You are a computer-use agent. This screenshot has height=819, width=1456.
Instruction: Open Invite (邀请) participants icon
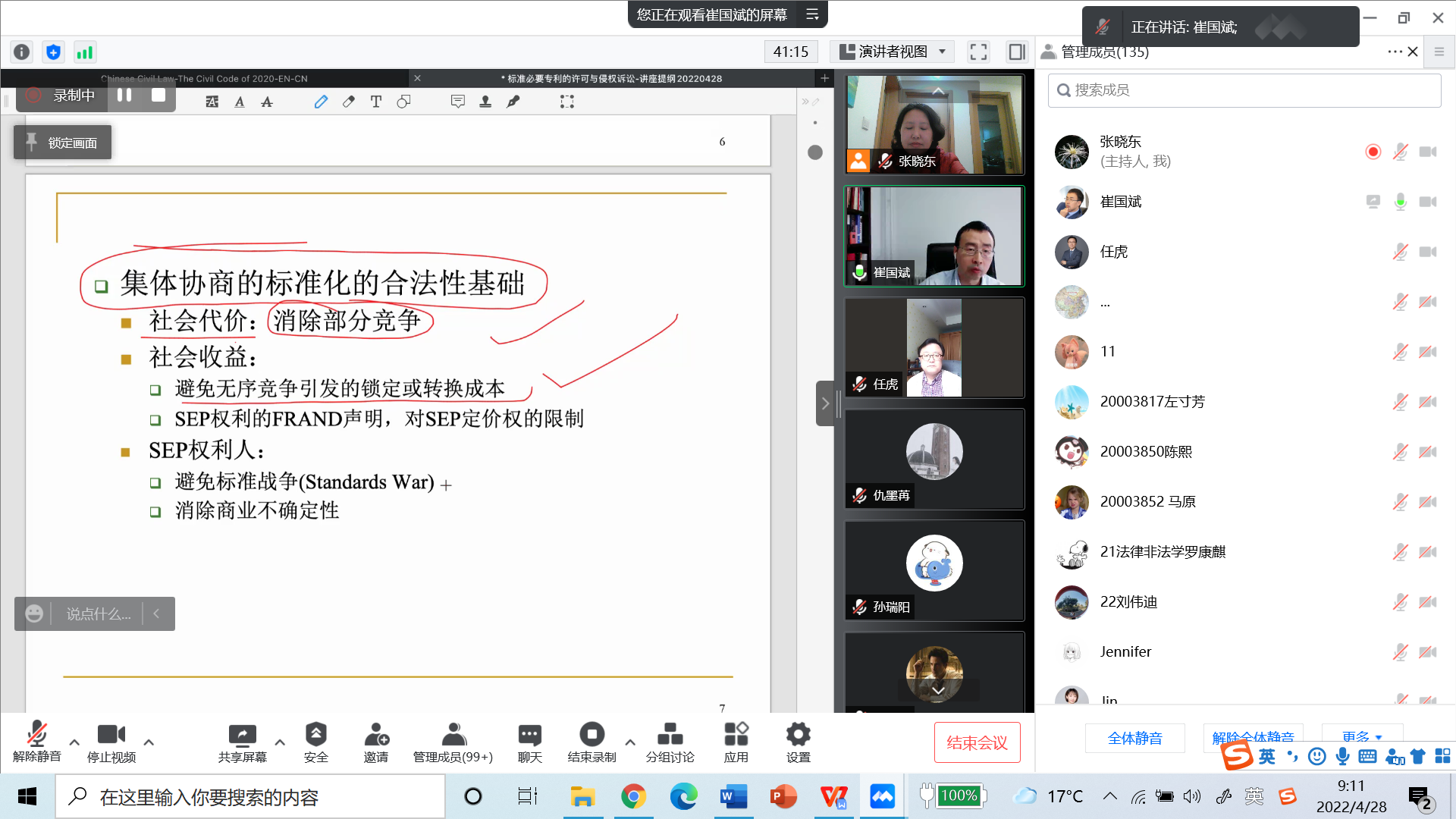376,735
